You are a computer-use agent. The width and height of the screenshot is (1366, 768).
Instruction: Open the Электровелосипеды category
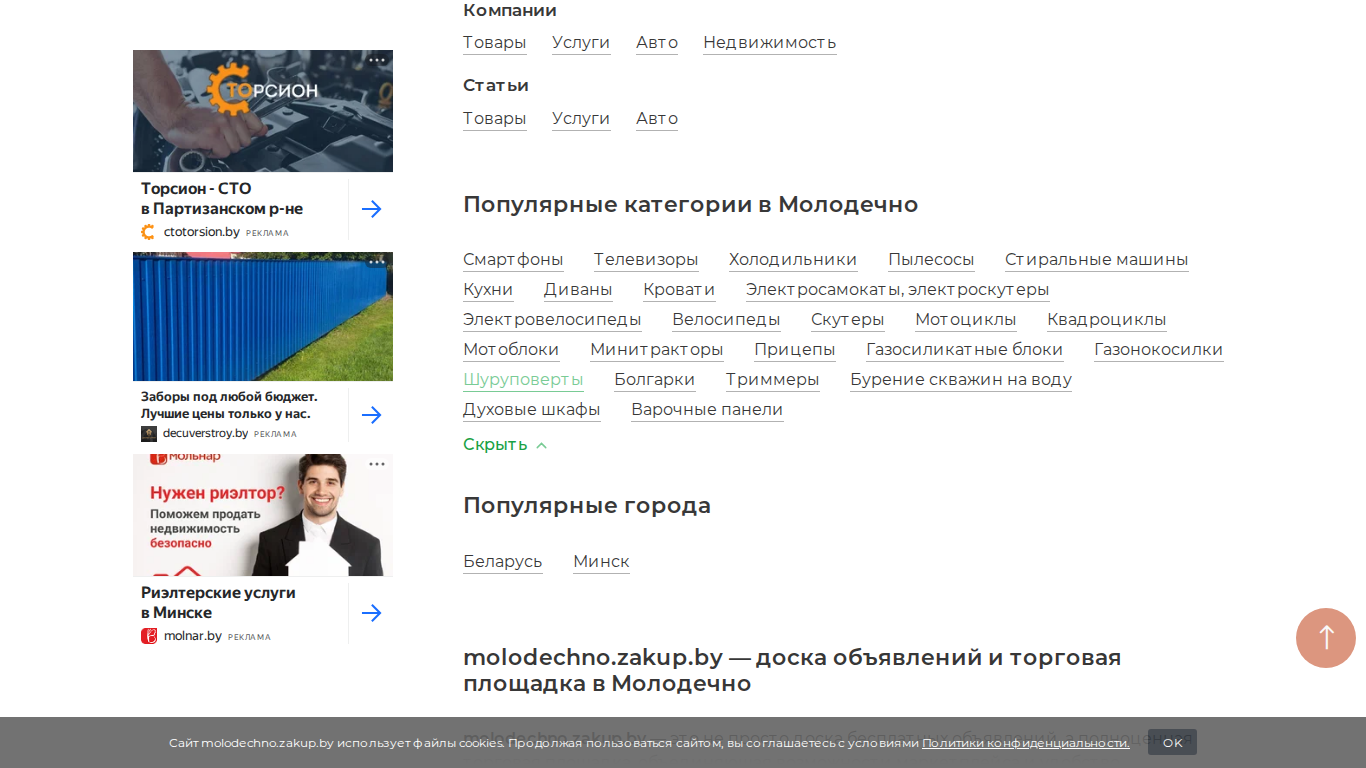552,320
